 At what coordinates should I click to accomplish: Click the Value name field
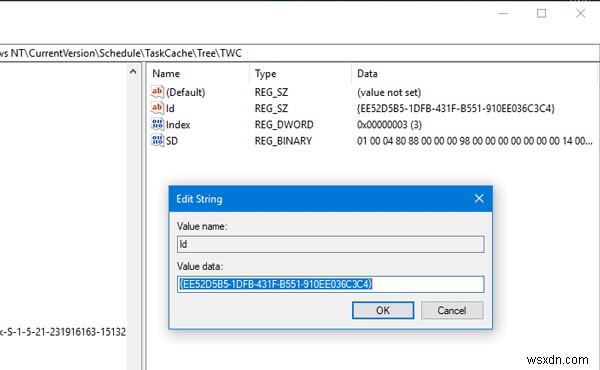point(331,244)
